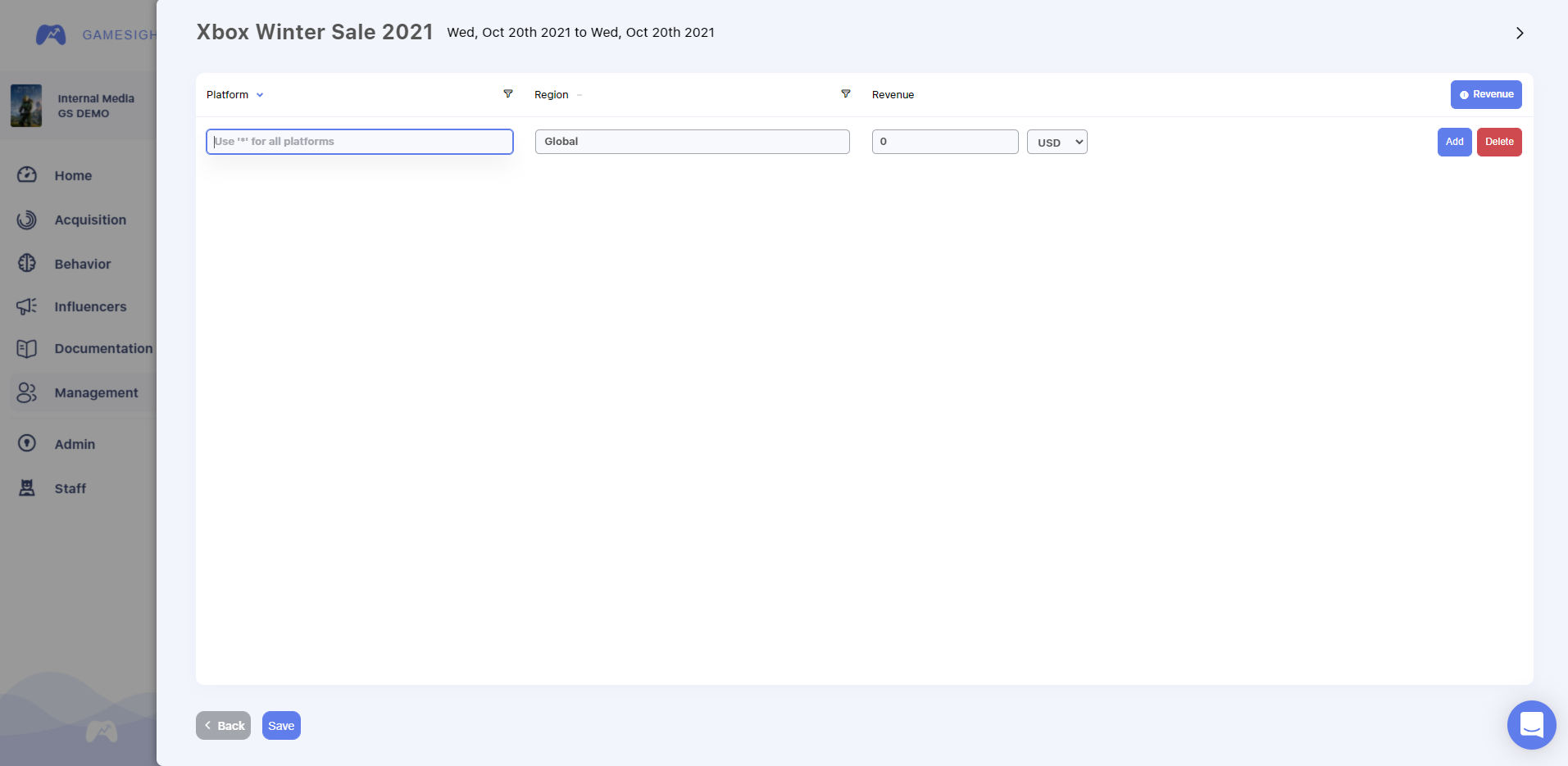This screenshot has width=1568, height=766.
Task: Open the Documentation book icon
Action: pyautogui.click(x=27, y=348)
